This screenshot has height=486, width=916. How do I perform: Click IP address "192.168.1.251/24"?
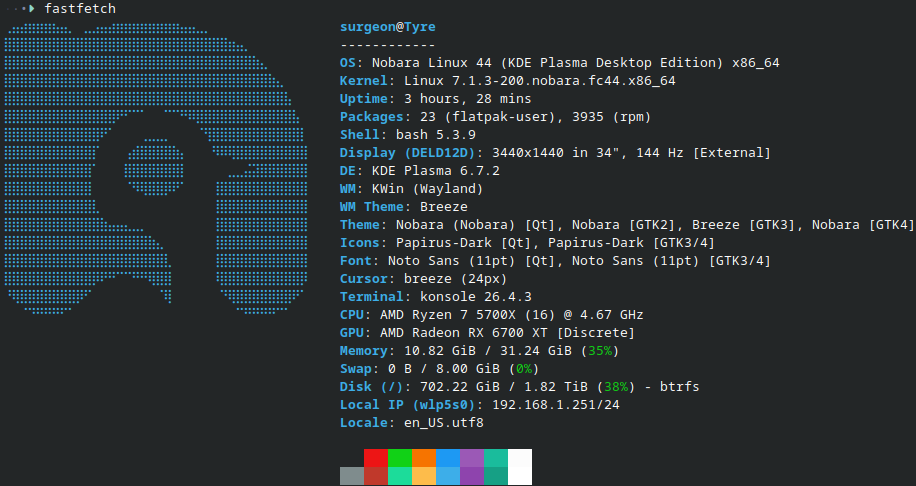(556, 405)
